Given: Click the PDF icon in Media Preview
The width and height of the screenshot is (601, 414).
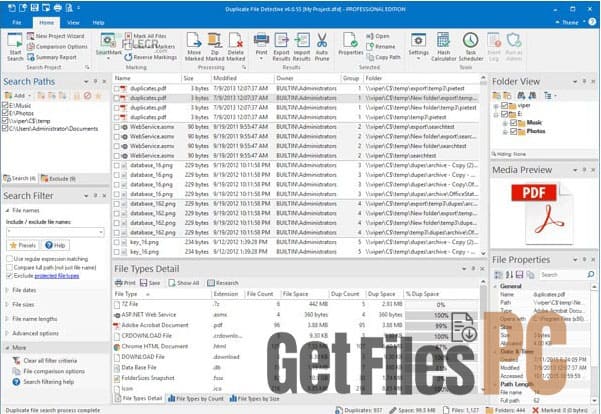Looking at the screenshot, I should (x=542, y=213).
